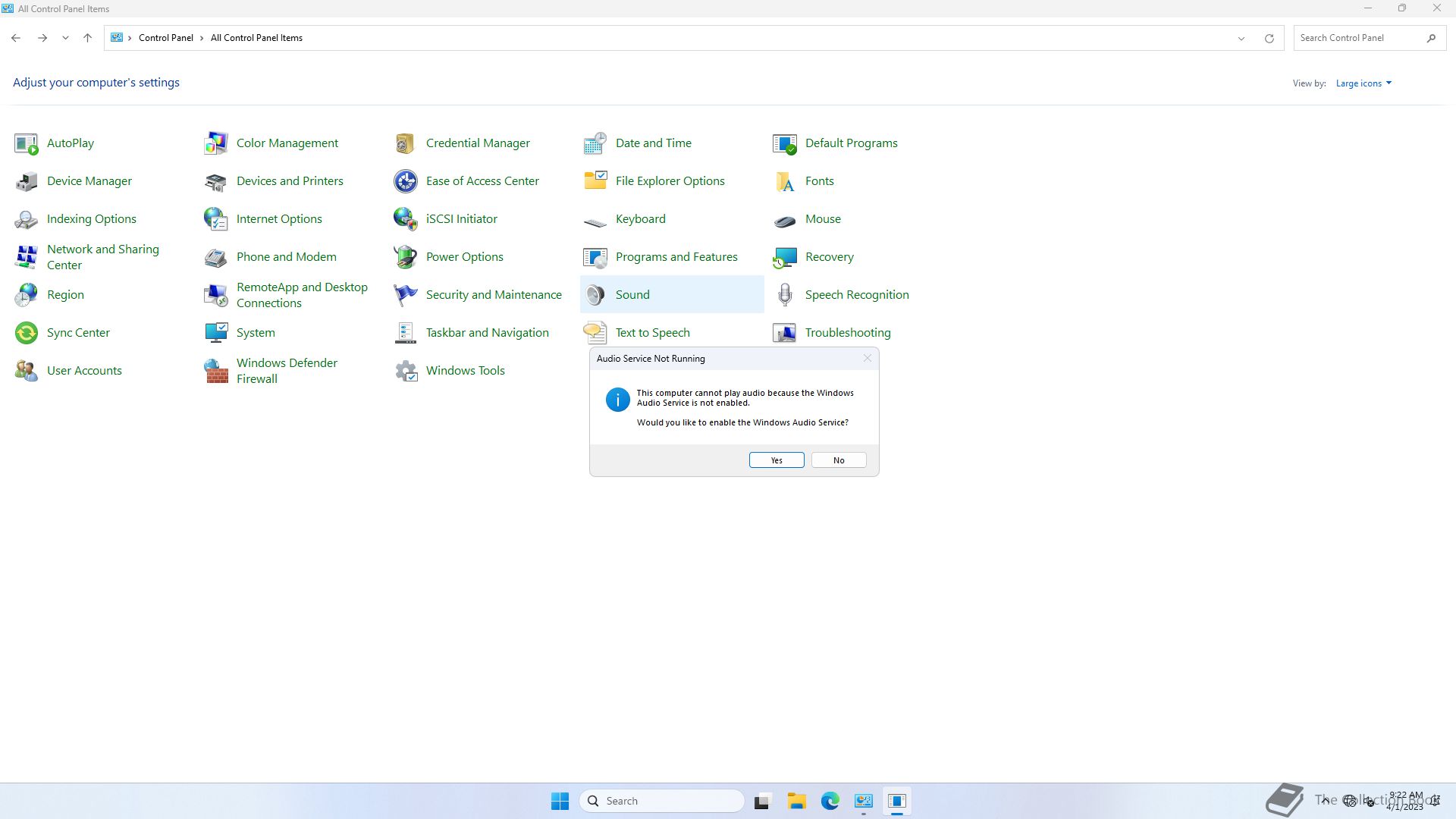This screenshot has height=819, width=1456.
Task: Go up one level with Up arrow
Action: pos(87,38)
